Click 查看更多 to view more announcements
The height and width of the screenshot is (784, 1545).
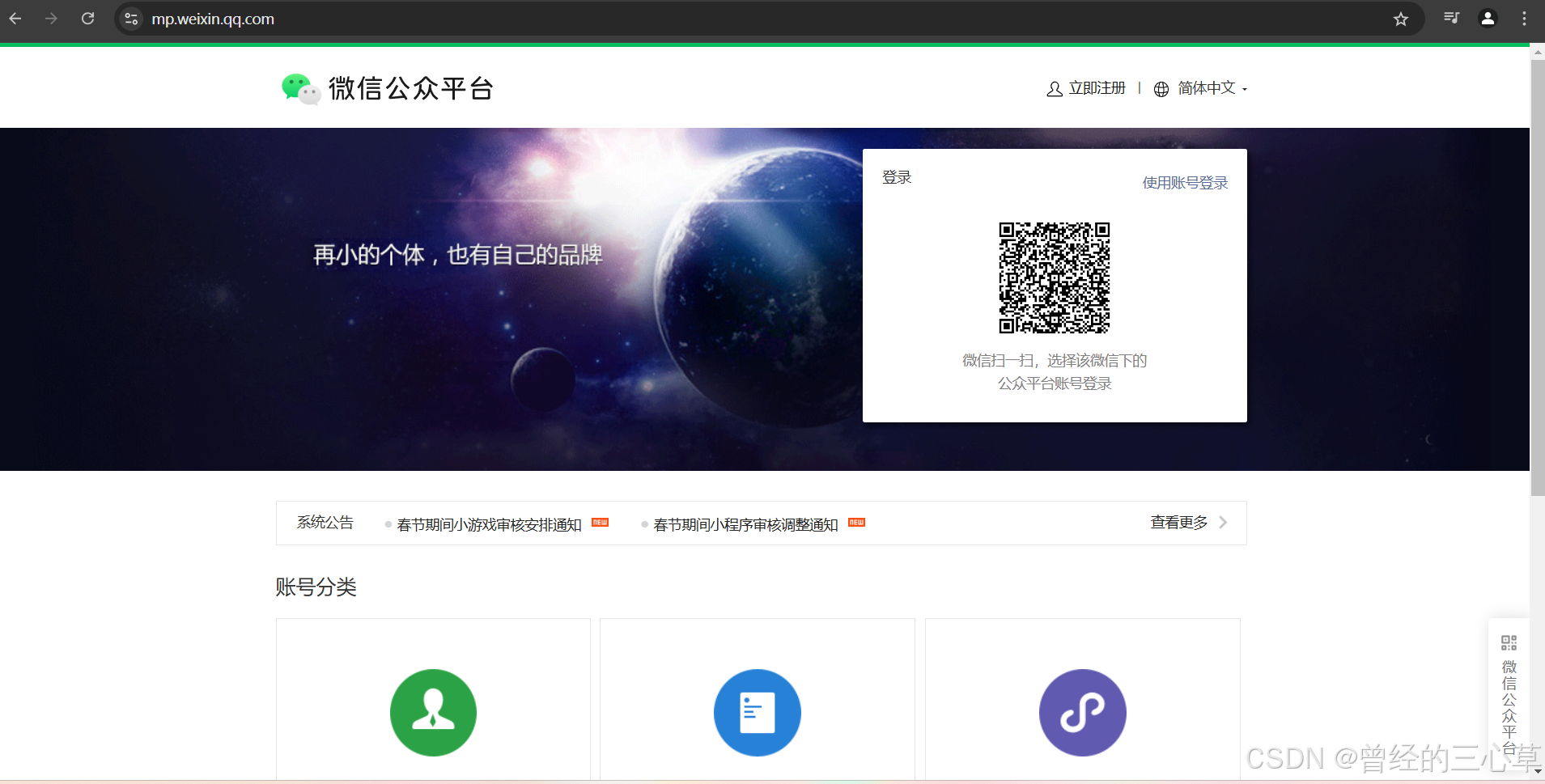point(1179,523)
